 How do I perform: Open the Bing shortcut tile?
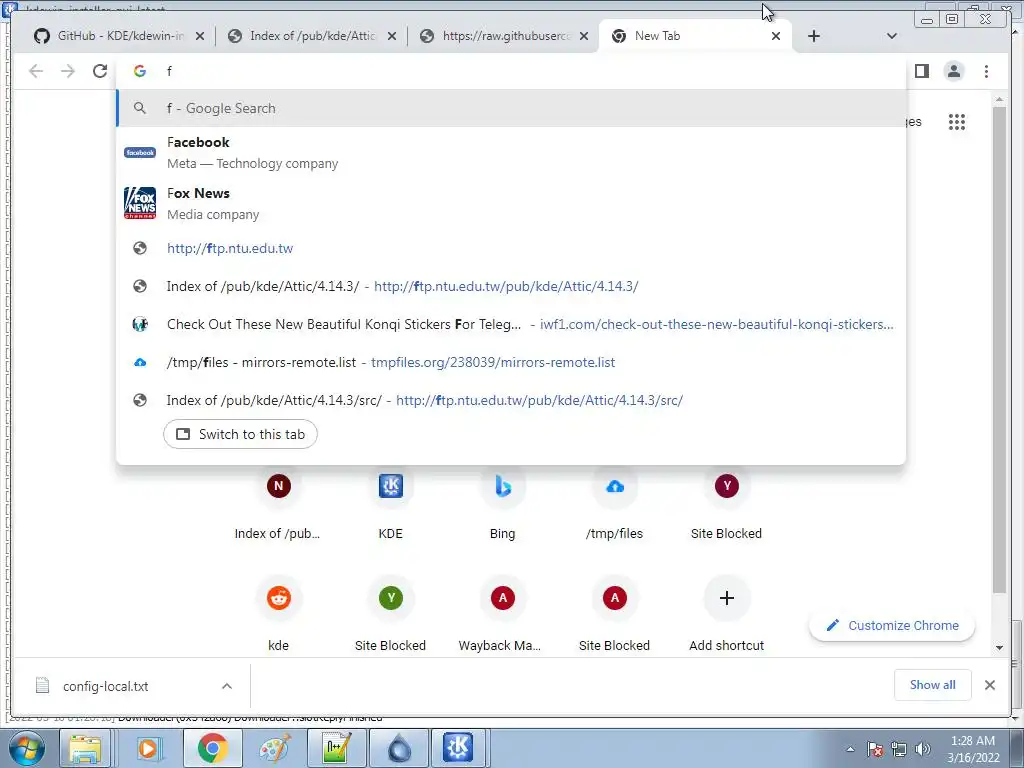tap(502, 504)
